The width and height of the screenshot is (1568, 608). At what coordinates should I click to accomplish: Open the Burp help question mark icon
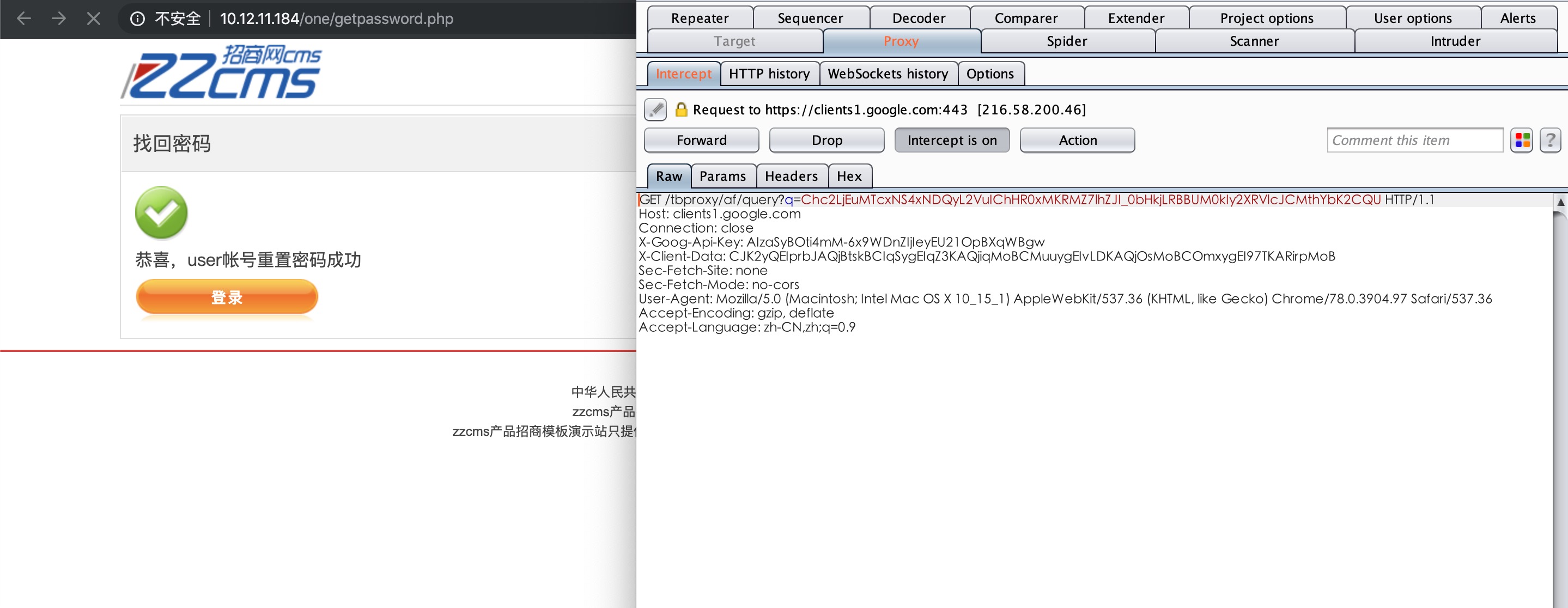point(1549,140)
